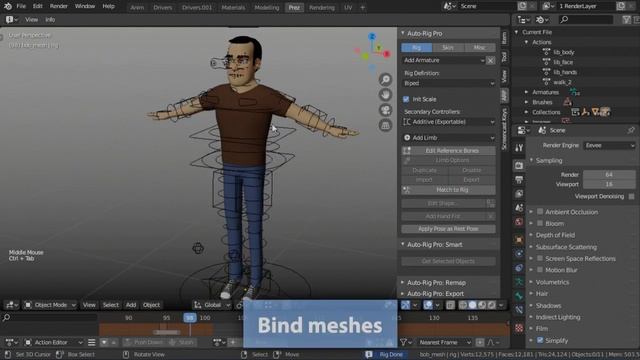640x360 pixels.
Task: Enable Ambient Occlusion checkbox
Action: [540, 211]
